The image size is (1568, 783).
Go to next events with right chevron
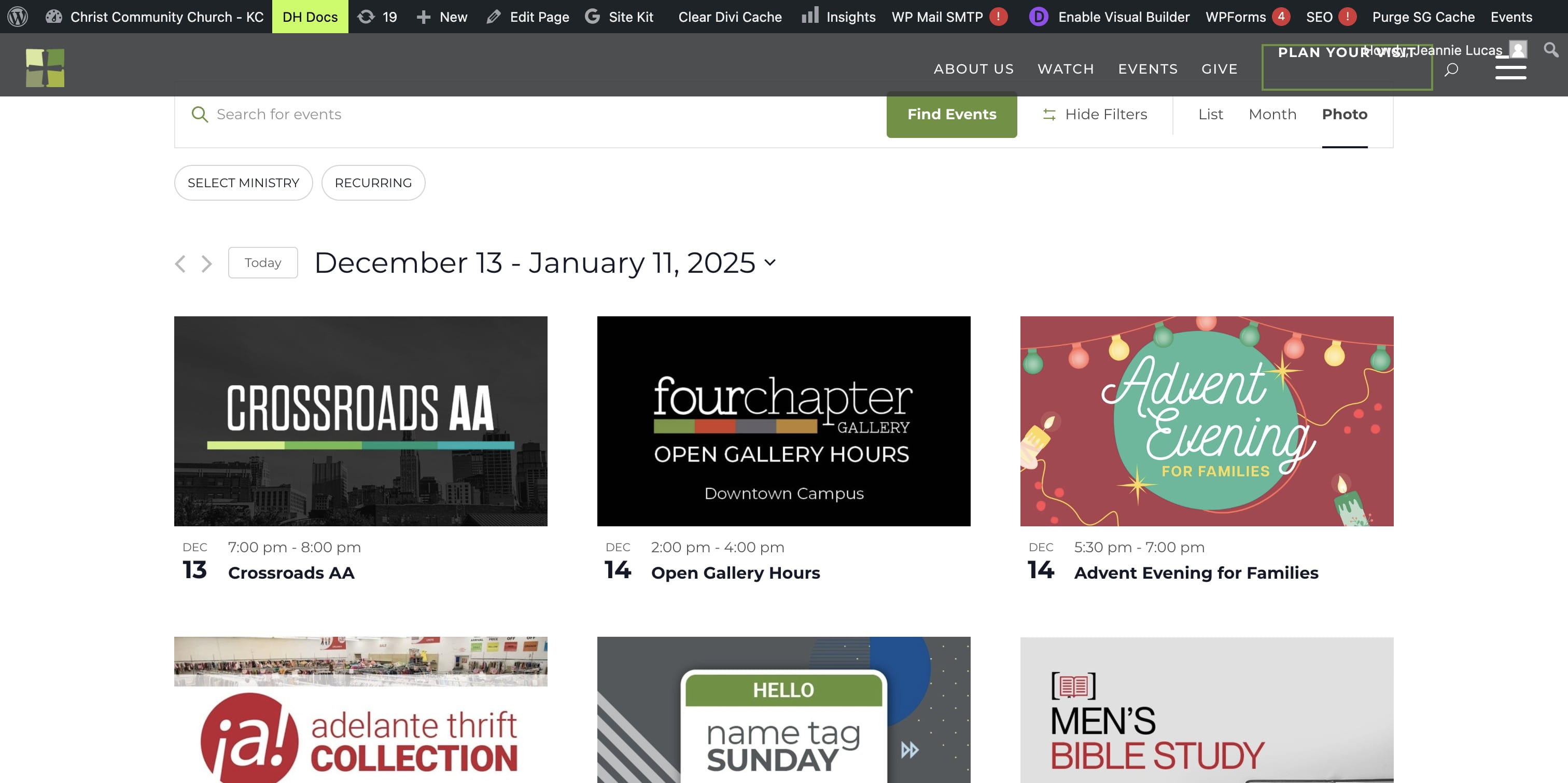click(207, 263)
